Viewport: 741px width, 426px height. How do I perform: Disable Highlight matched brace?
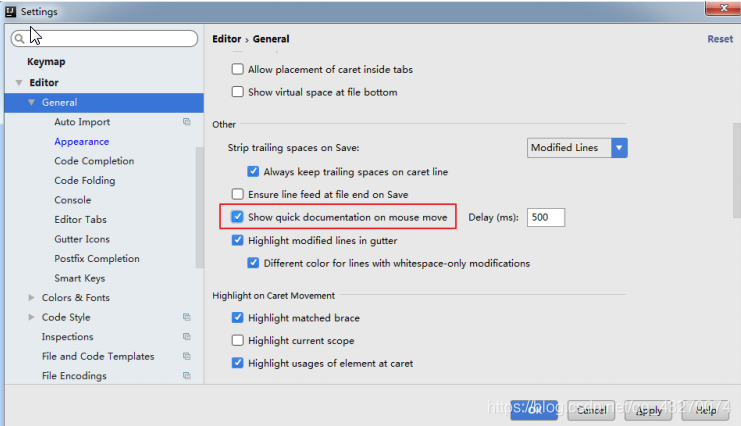pyautogui.click(x=238, y=318)
